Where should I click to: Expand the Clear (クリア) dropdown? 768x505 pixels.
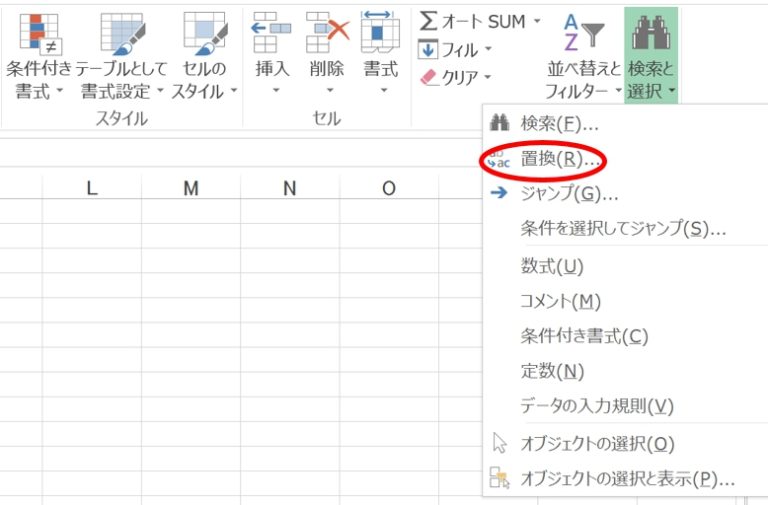pyautogui.click(x=488, y=77)
